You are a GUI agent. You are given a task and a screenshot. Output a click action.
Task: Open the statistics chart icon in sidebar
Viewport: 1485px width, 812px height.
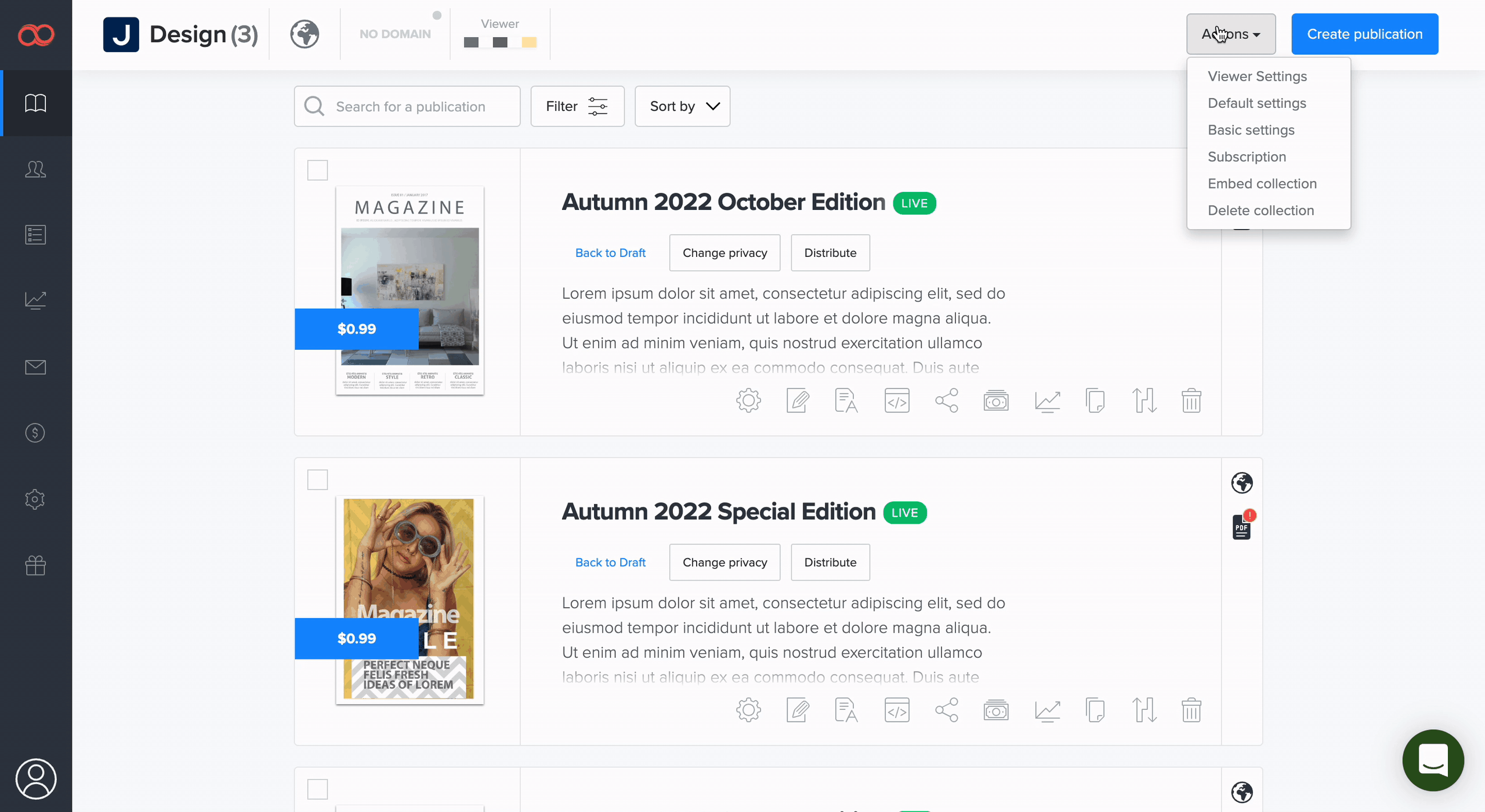tap(35, 300)
